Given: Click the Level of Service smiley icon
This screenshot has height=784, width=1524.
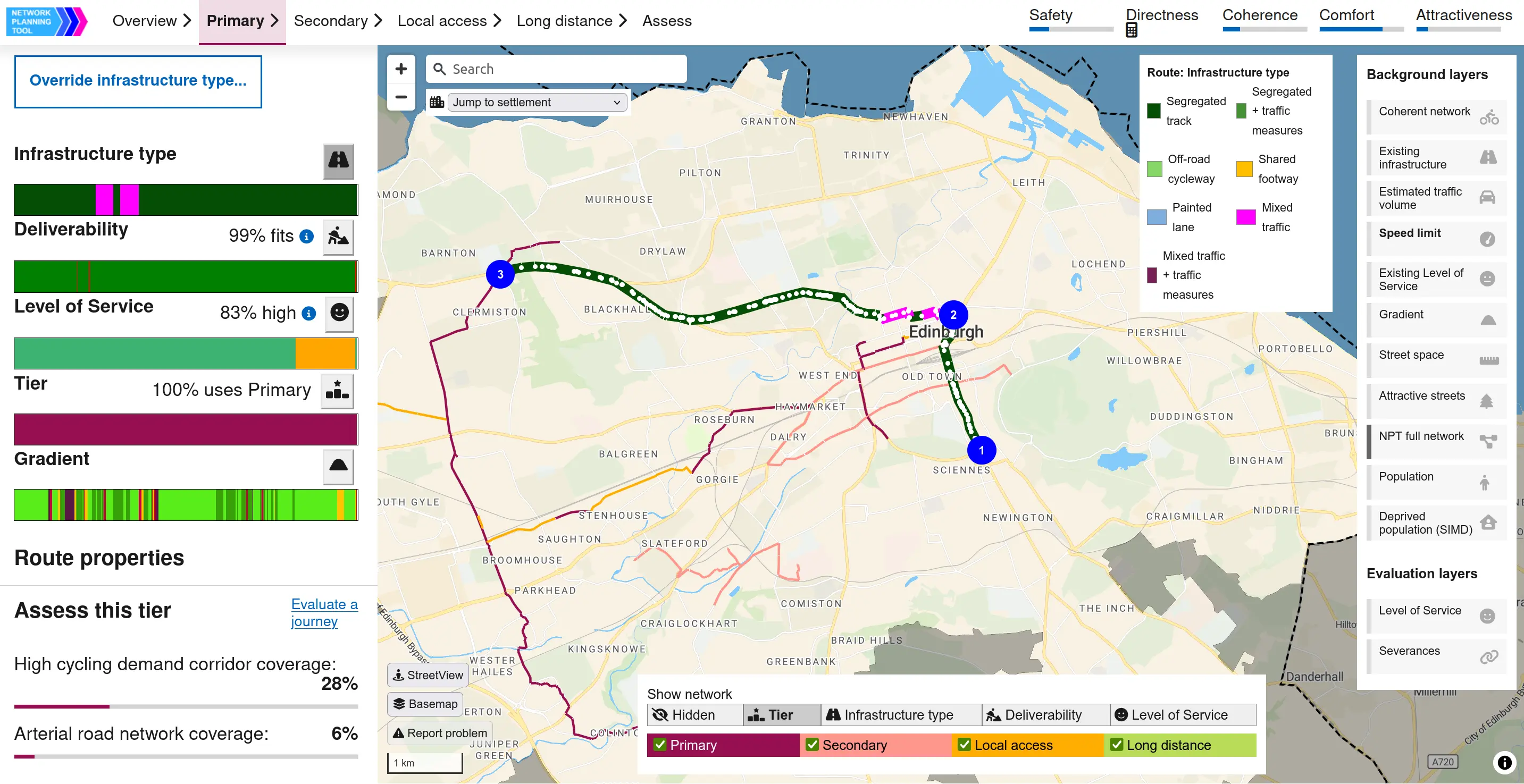Looking at the screenshot, I should coord(339,313).
